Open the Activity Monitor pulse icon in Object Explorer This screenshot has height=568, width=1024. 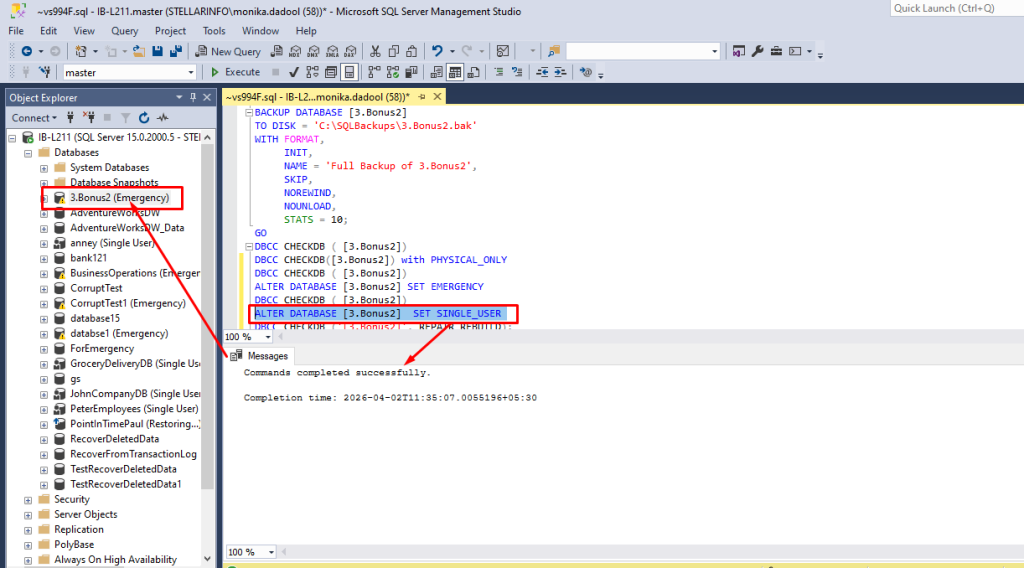[x=163, y=118]
